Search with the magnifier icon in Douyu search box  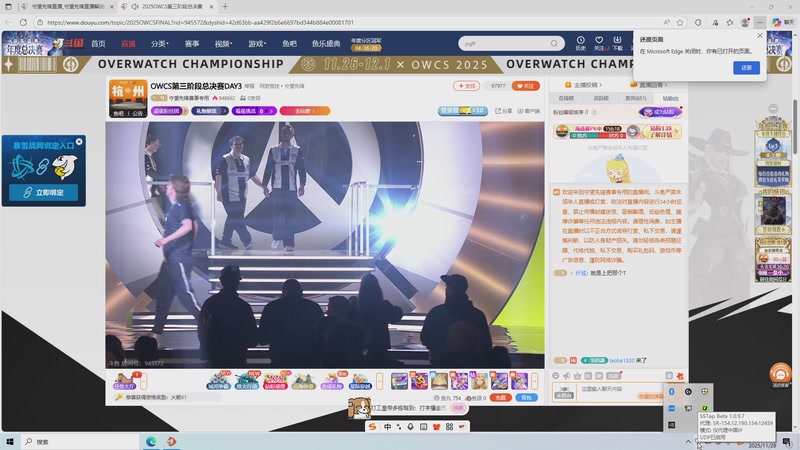click(554, 43)
